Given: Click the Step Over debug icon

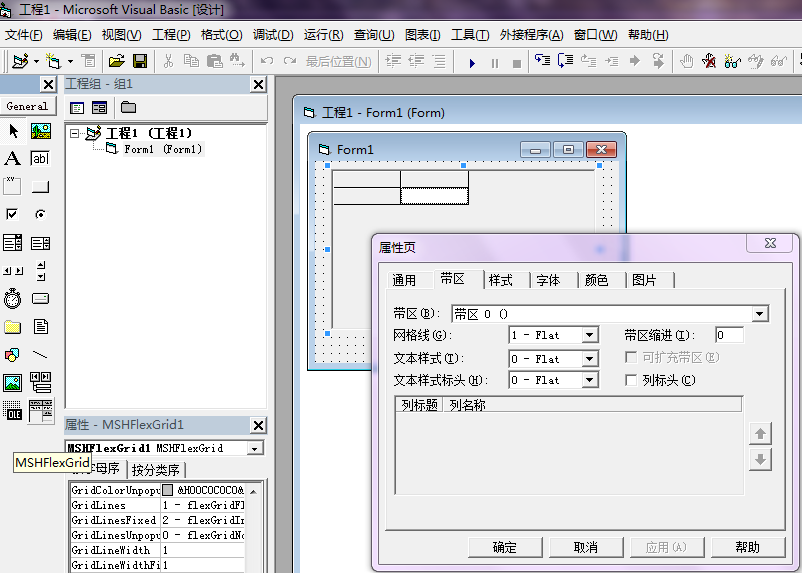Looking at the screenshot, I should 565,61.
